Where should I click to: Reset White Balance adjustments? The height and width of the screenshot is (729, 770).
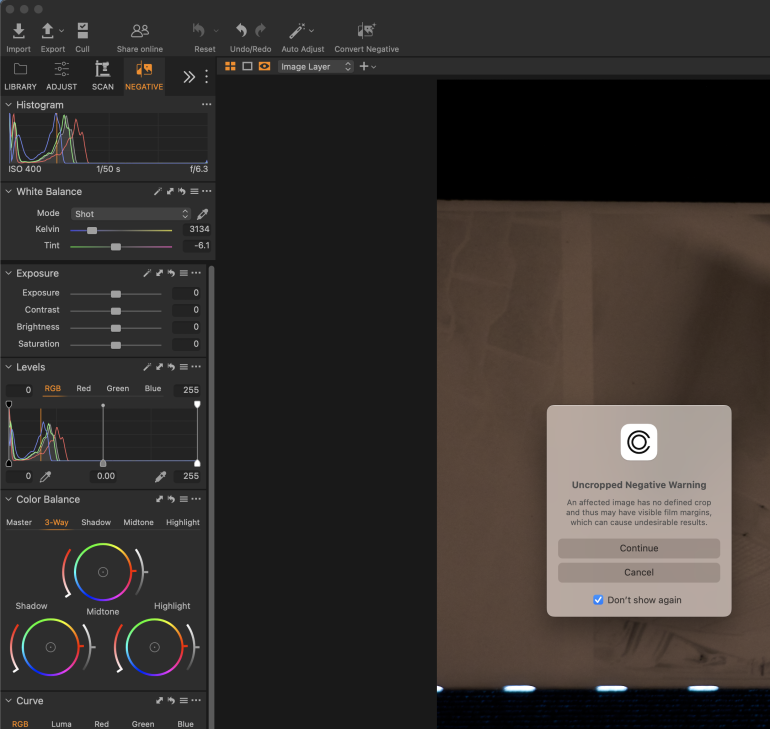[182, 191]
